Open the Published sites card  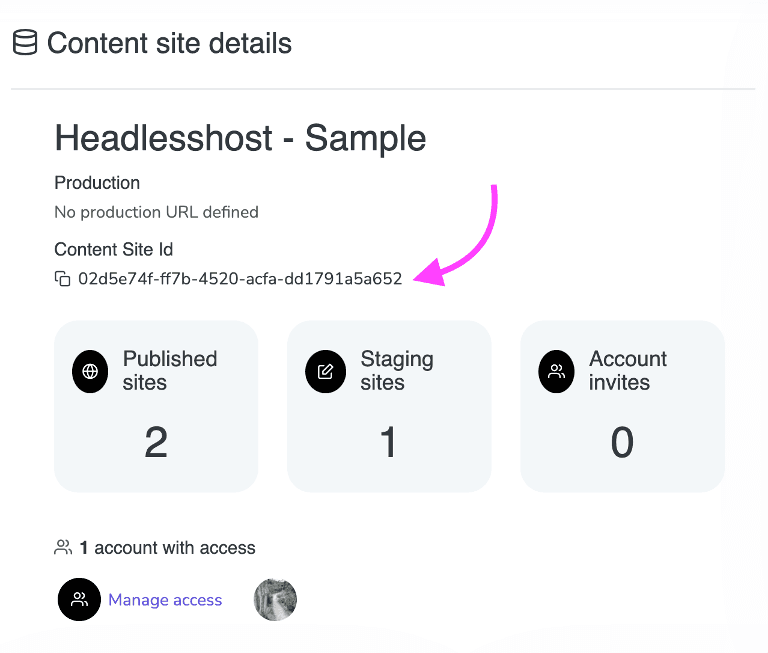coord(156,406)
